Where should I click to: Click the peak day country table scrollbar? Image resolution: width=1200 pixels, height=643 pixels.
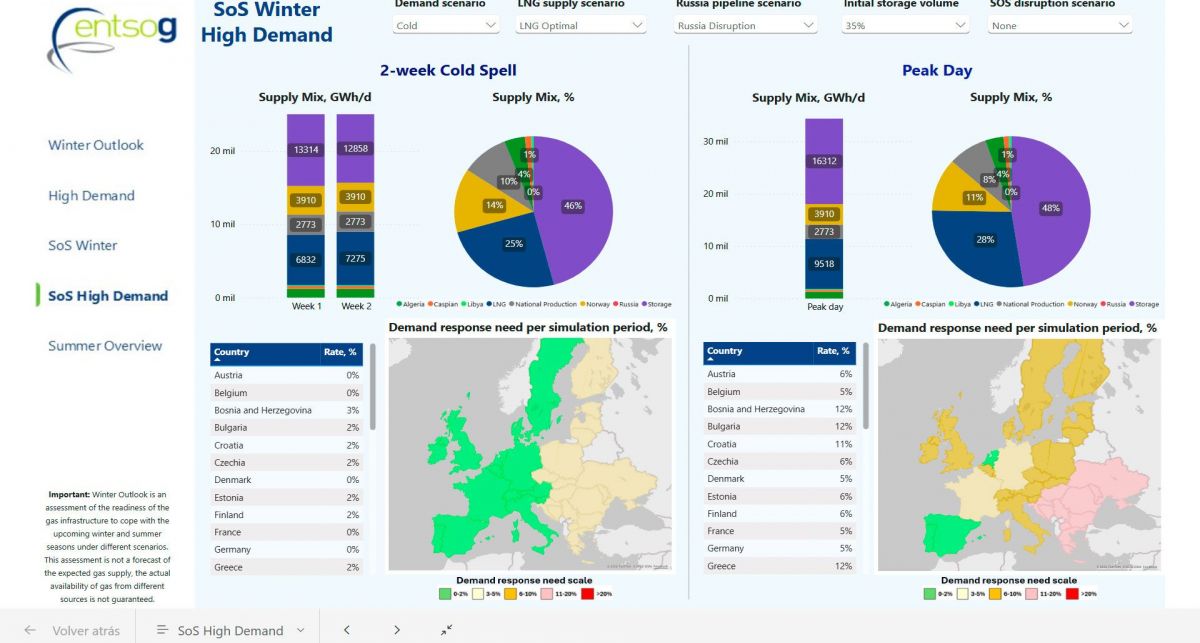click(x=866, y=387)
